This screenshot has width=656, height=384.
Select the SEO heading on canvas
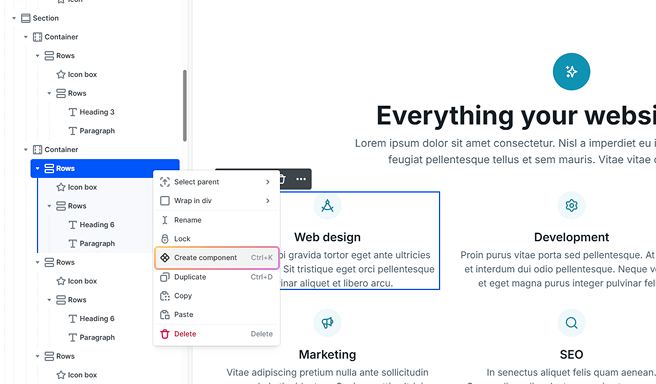click(x=571, y=354)
